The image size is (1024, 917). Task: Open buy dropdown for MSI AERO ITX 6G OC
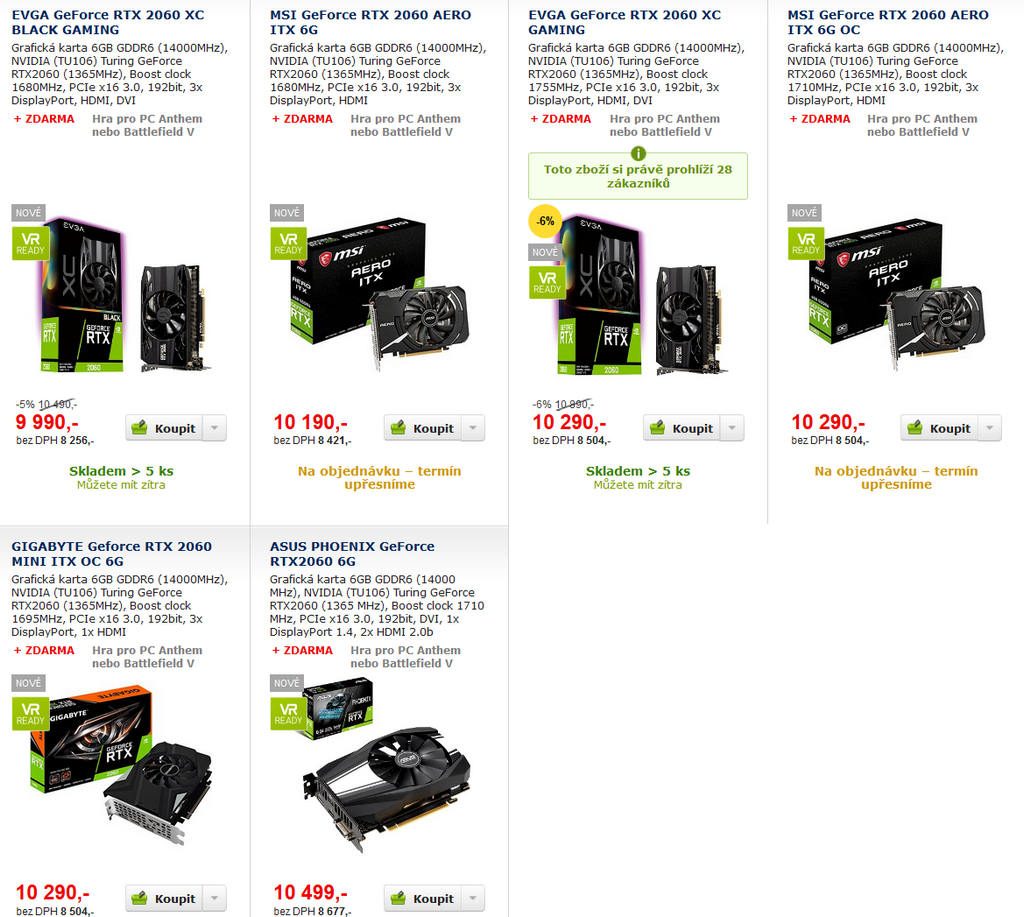(990, 428)
